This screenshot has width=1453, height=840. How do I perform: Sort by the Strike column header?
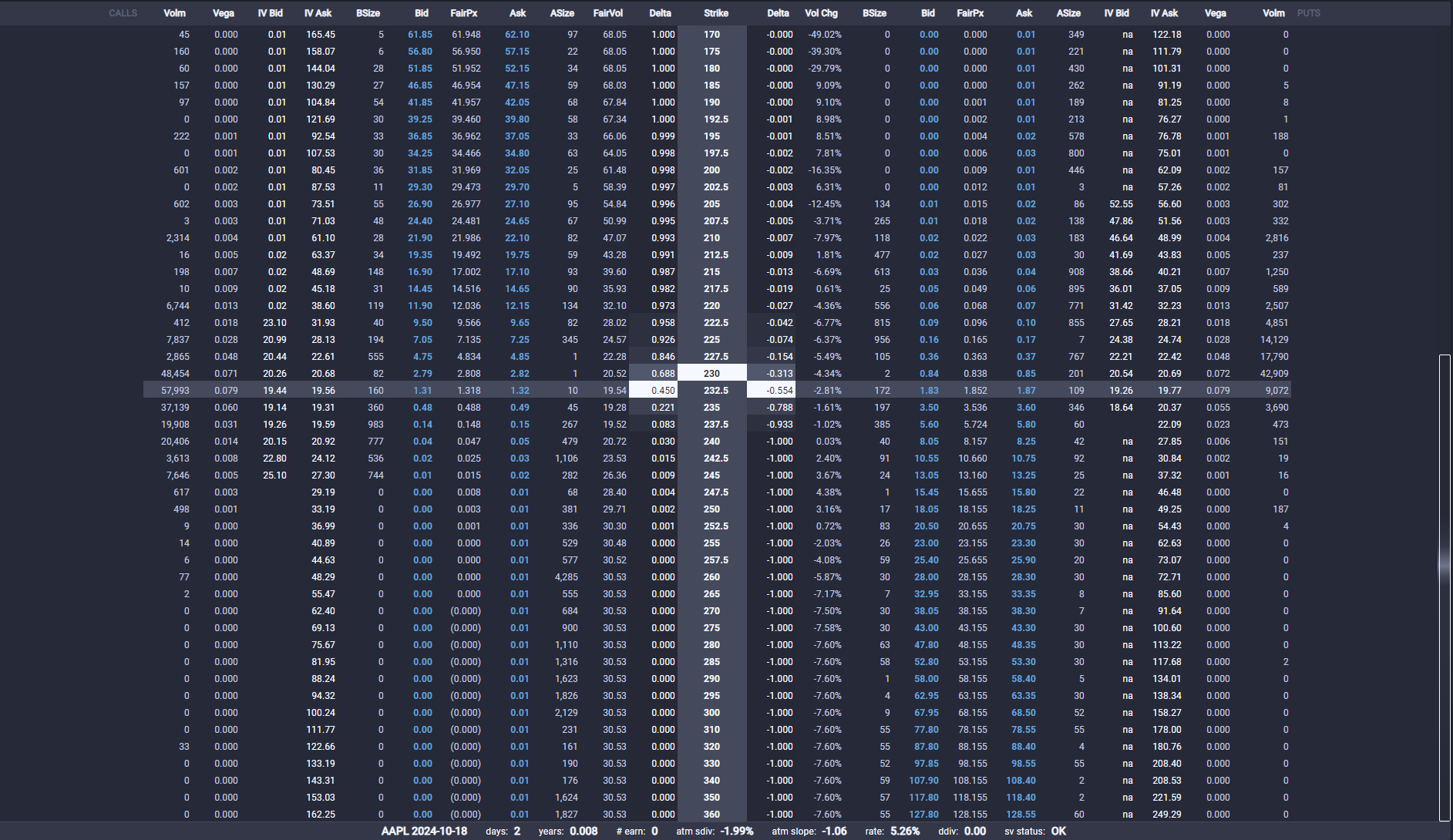pyautogui.click(x=715, y=13)
